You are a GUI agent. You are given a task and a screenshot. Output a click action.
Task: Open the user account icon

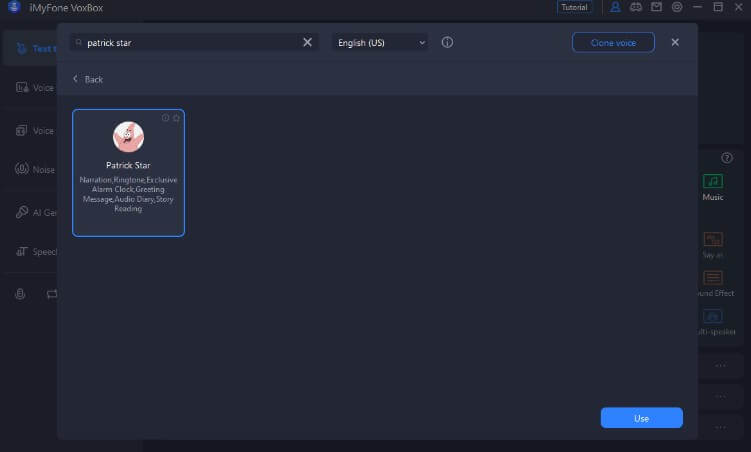click(x=615, y=7)
